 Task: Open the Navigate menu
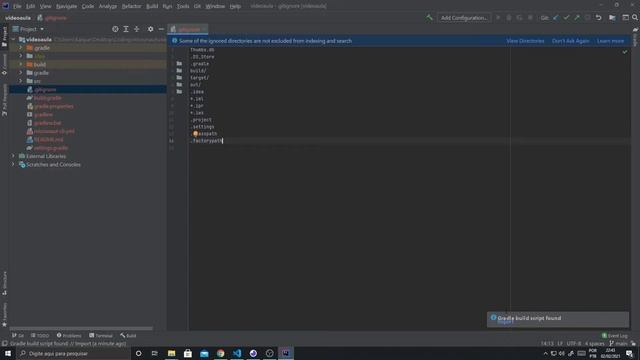(x=66, y=6)
